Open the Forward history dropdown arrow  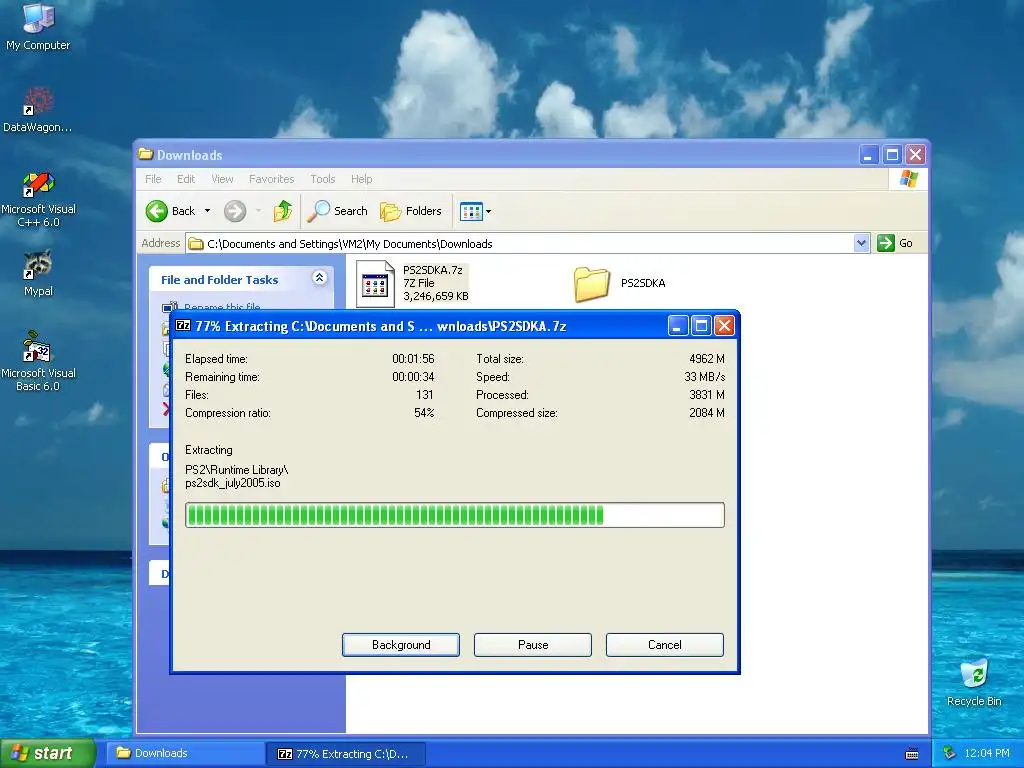[x=259, y=211]
